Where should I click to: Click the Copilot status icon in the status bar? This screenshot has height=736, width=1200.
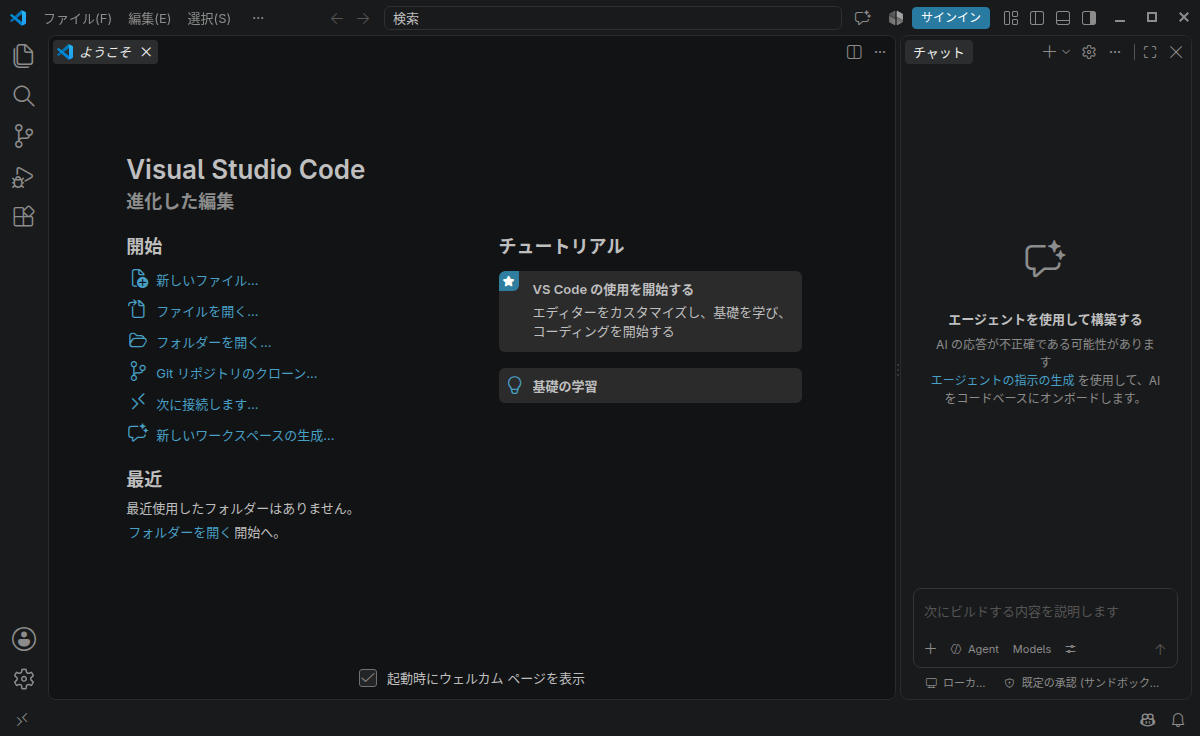coord(1147,719)
